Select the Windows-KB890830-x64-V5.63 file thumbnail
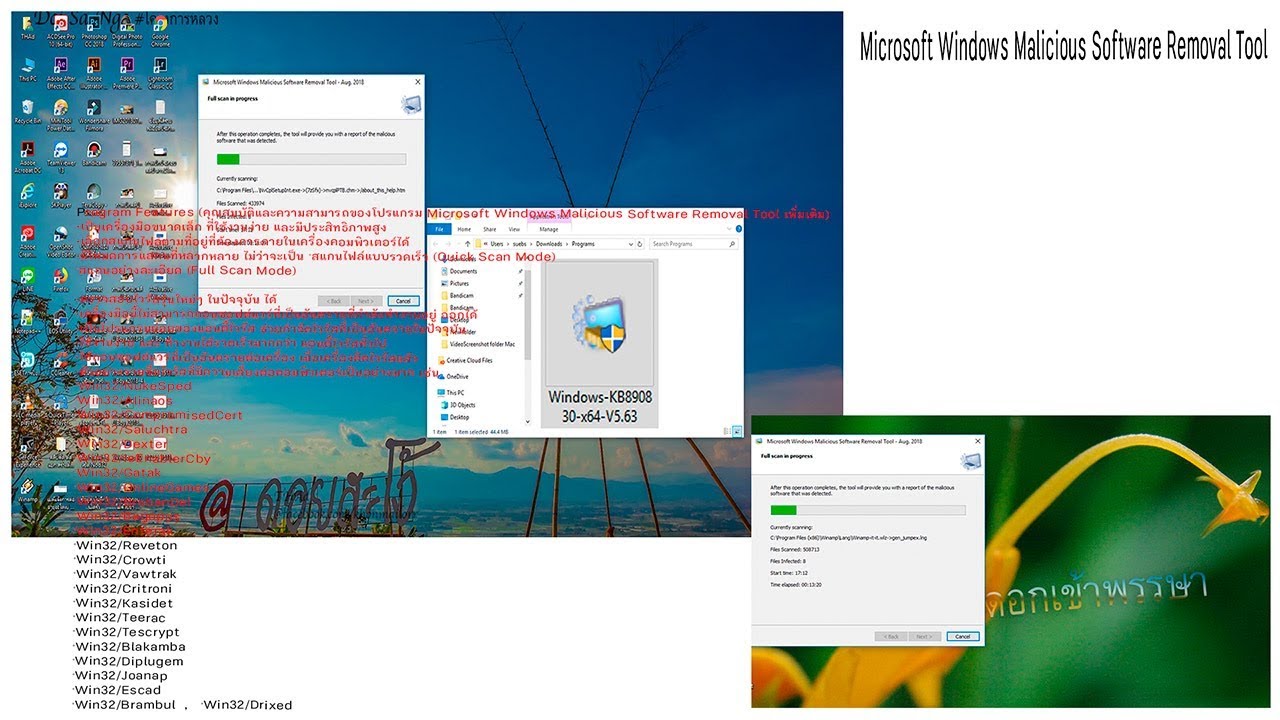 (x=599, y=343)
